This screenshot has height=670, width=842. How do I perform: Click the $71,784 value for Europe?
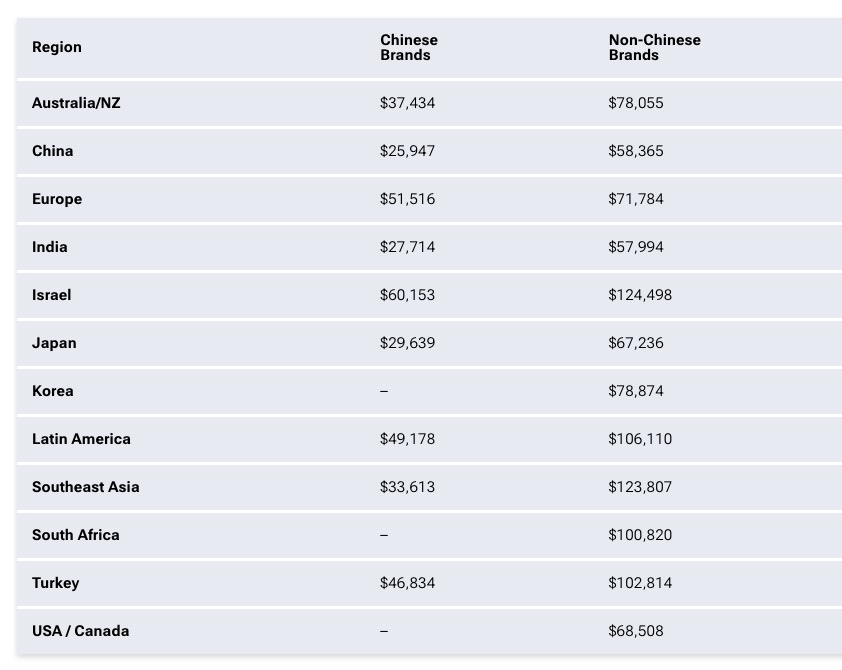(636, 199)
